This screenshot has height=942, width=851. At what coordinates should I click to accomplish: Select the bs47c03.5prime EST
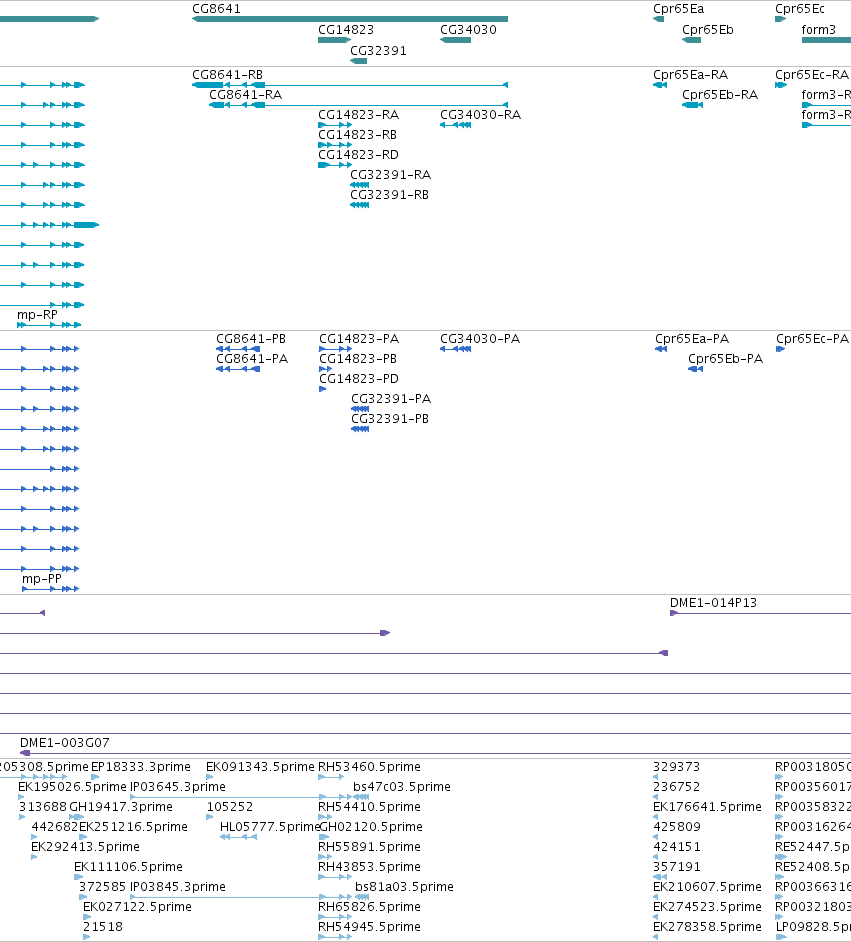[362, 797]
